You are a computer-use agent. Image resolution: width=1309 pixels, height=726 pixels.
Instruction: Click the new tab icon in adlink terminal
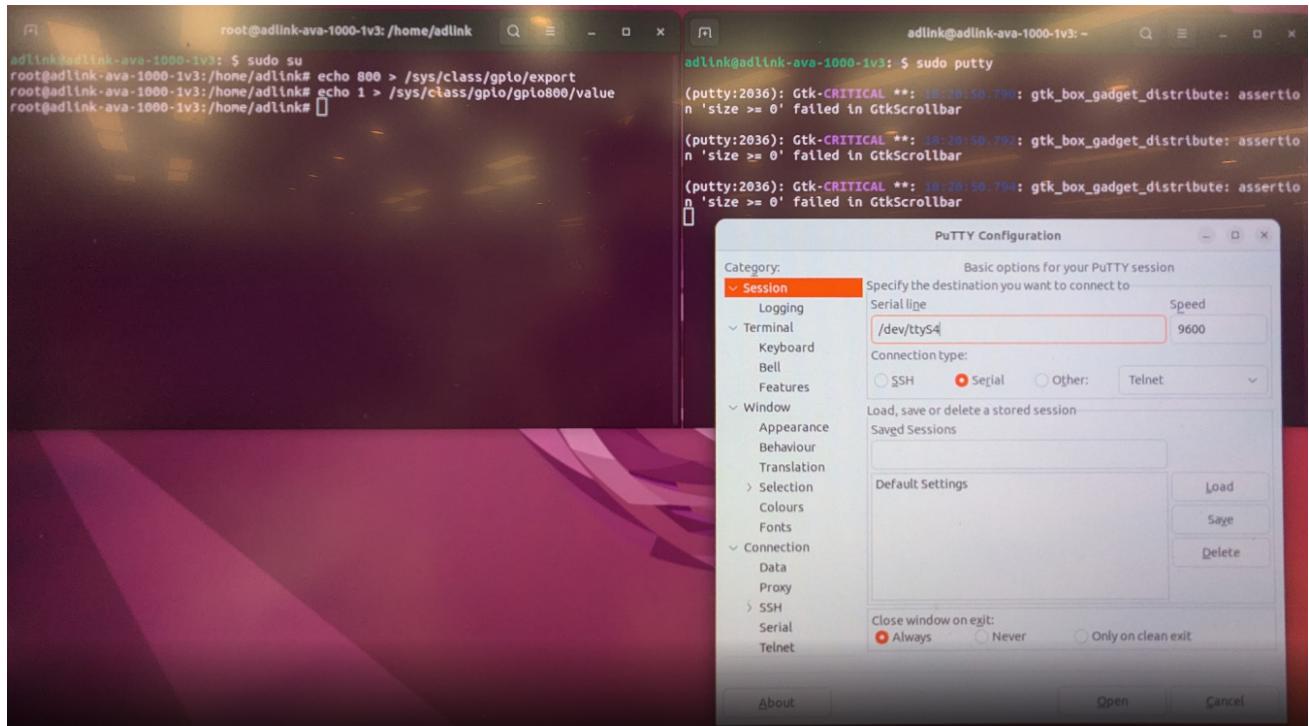point(704,32)
